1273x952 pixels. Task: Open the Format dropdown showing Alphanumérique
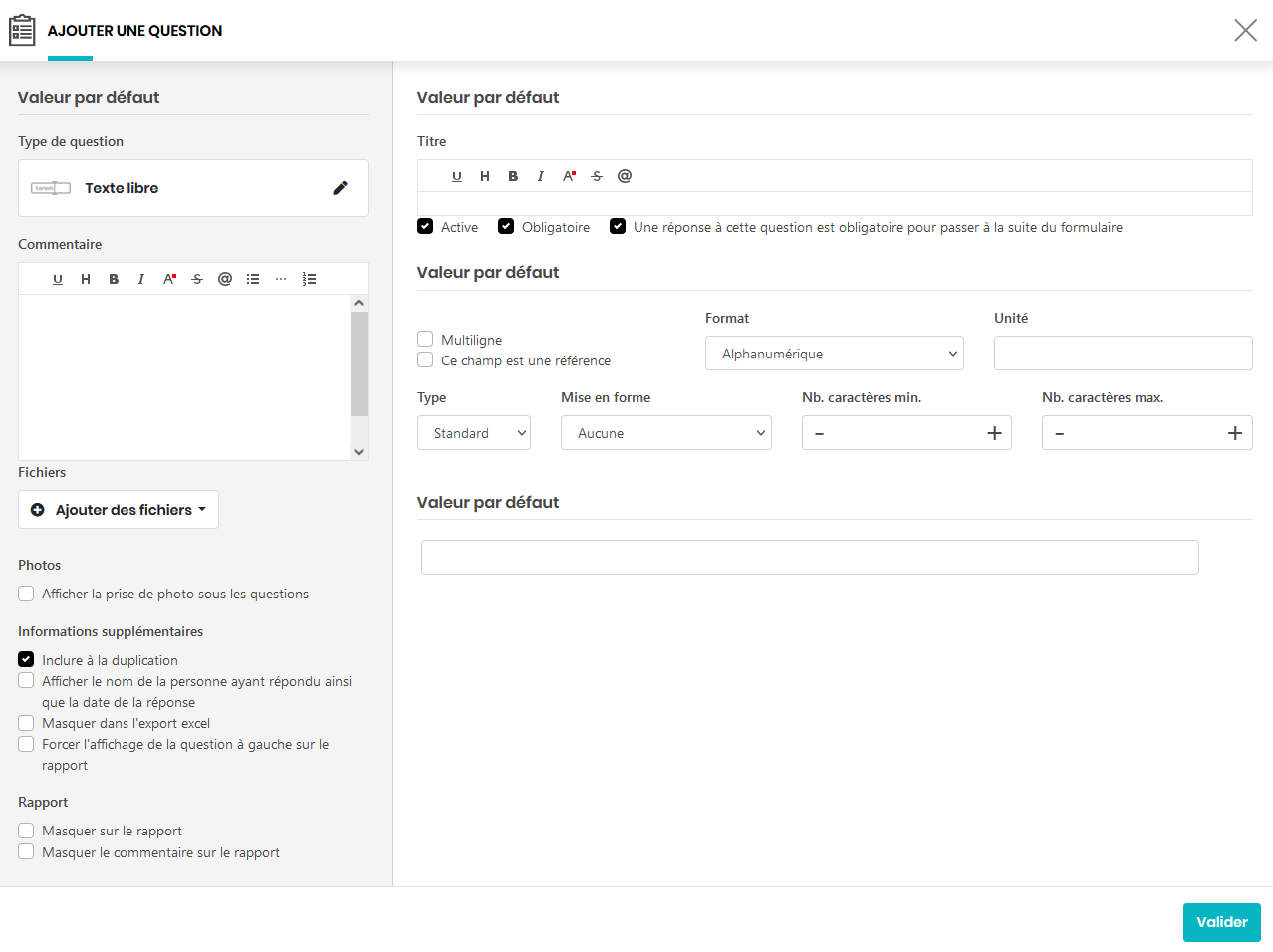834,354
